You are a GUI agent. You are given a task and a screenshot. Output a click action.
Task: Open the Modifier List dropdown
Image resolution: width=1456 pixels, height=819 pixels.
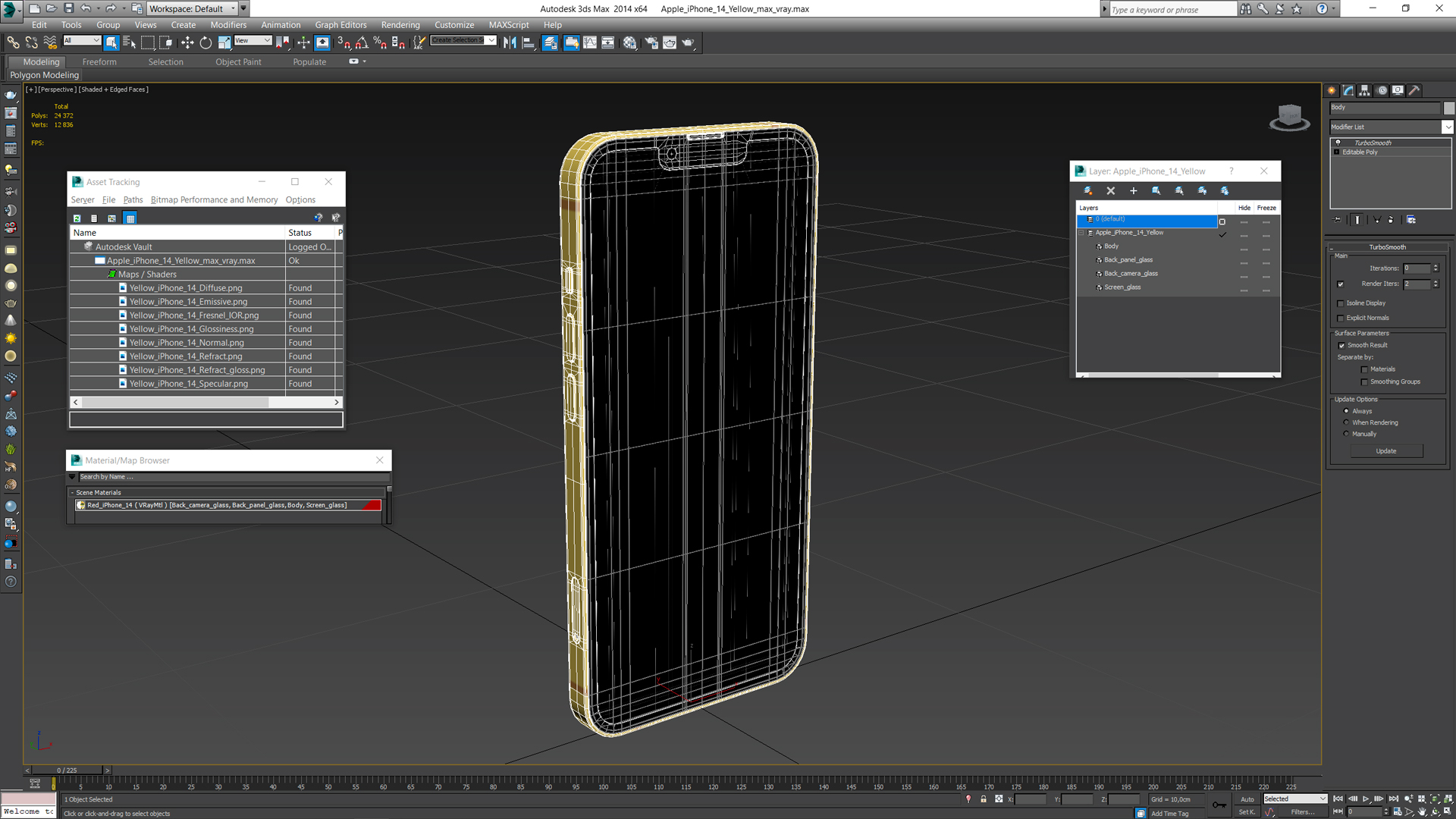(1448, 127)
